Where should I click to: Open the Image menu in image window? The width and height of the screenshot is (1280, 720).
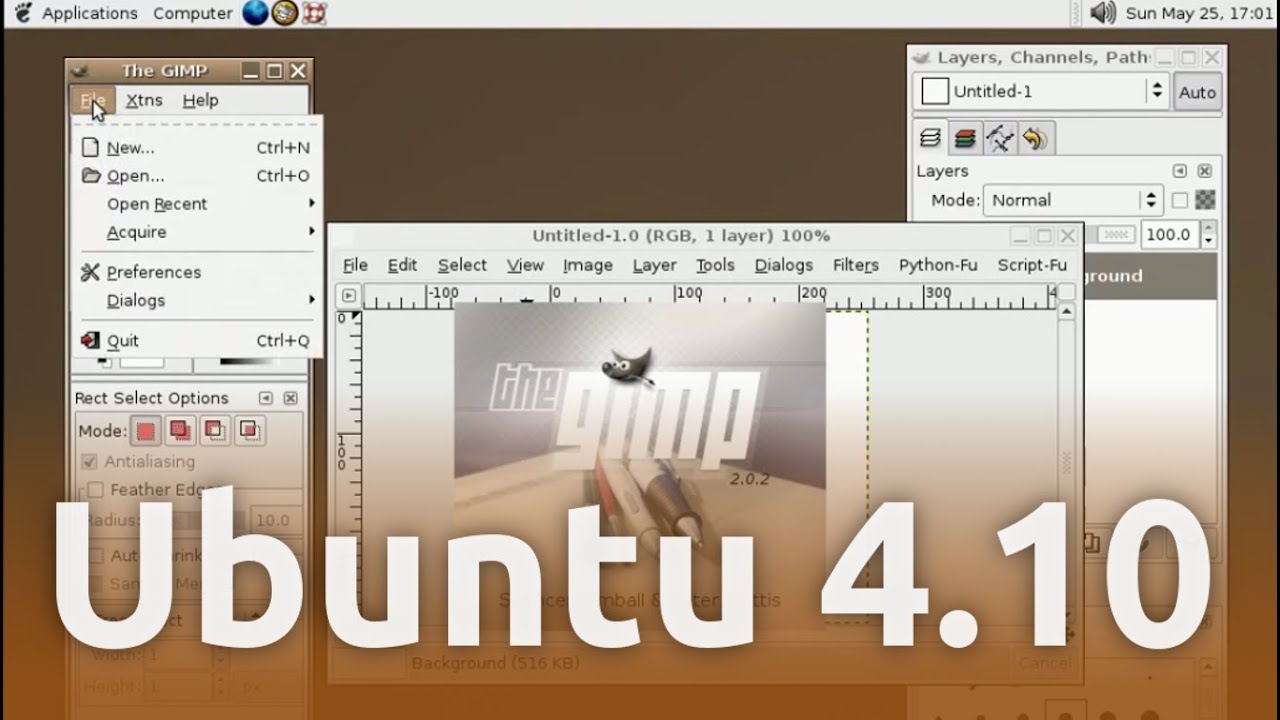(x=587, y=265)
